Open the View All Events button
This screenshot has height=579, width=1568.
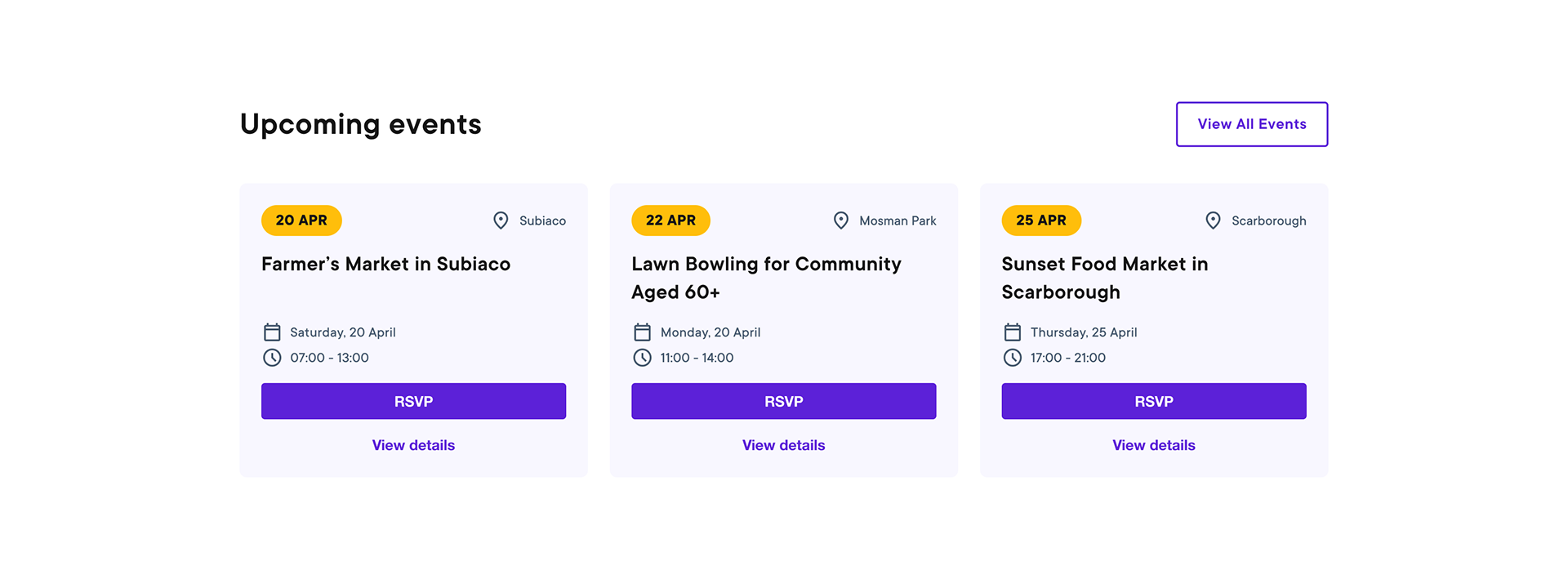1251,124
